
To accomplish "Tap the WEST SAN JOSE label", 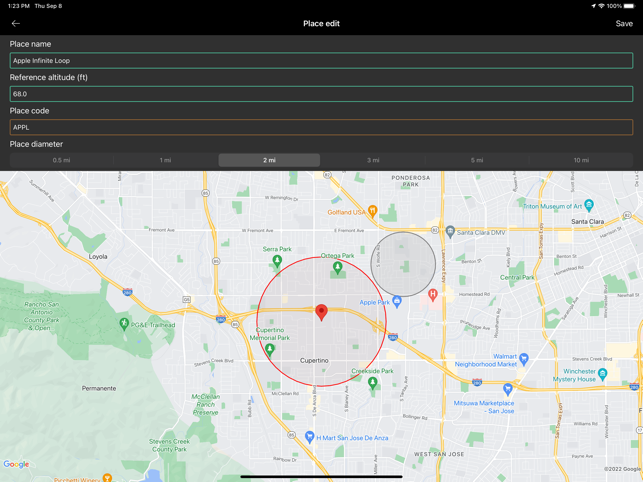I will click(439, 454).
